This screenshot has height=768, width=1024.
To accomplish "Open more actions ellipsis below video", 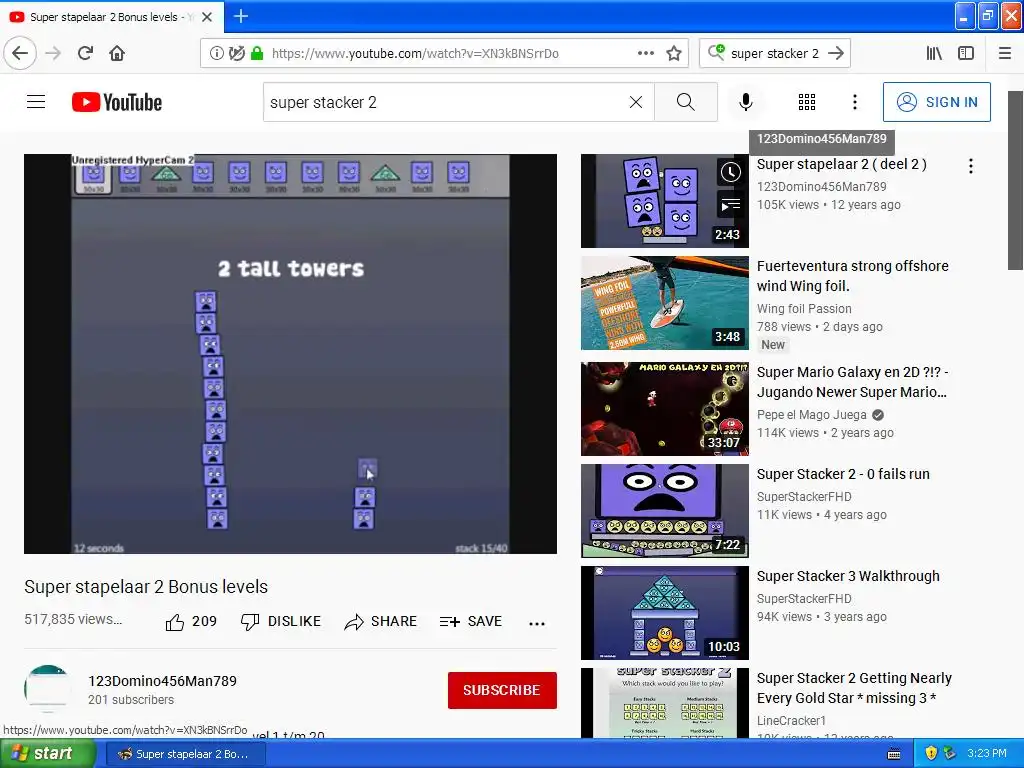I will (x=537, y=624).
